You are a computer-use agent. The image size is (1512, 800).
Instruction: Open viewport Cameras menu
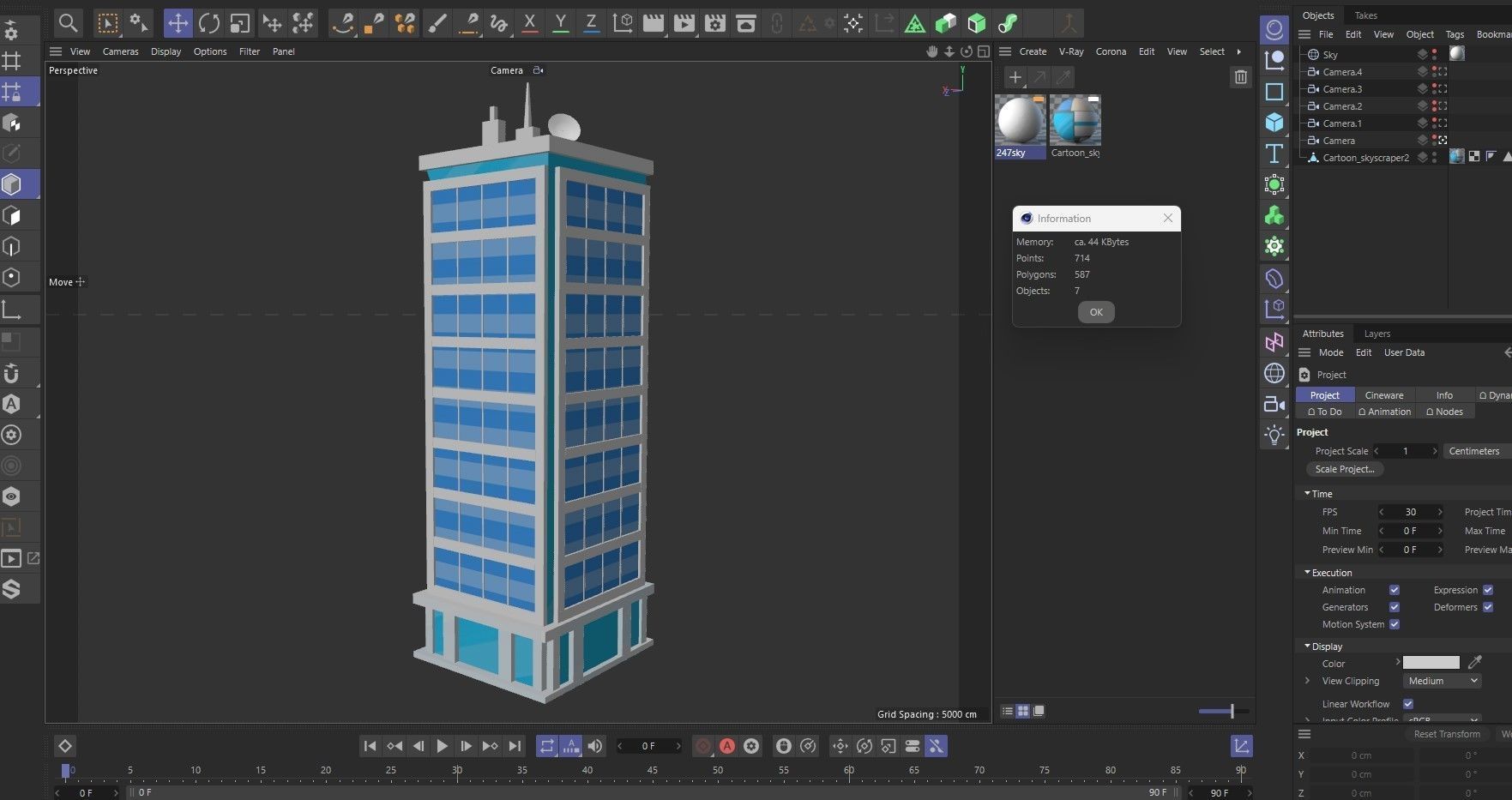120,51
